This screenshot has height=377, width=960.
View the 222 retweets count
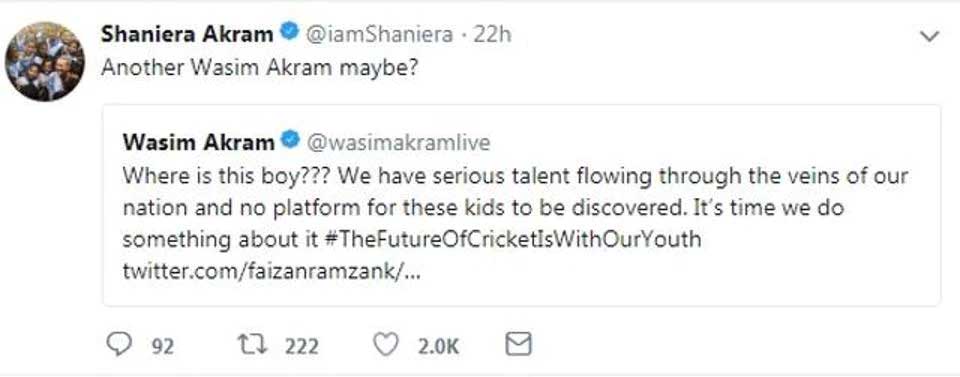301,347
